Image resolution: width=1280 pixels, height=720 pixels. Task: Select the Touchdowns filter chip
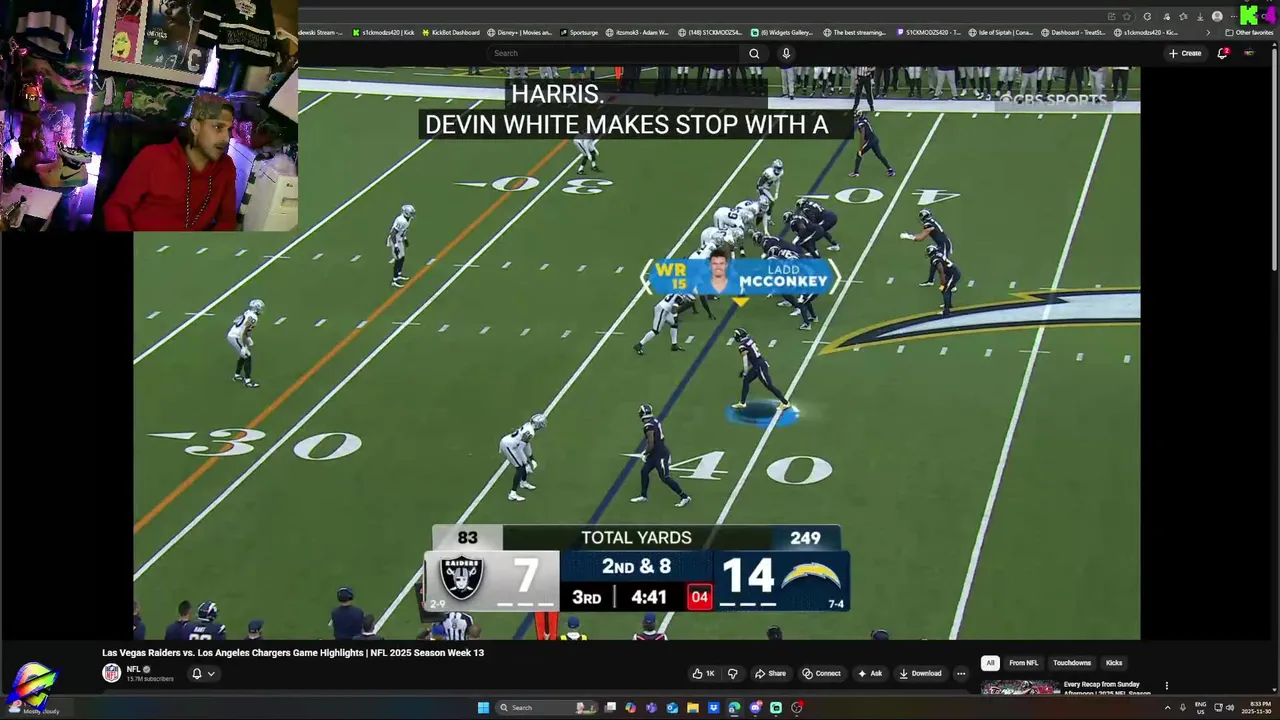[x=1072, y=663]
